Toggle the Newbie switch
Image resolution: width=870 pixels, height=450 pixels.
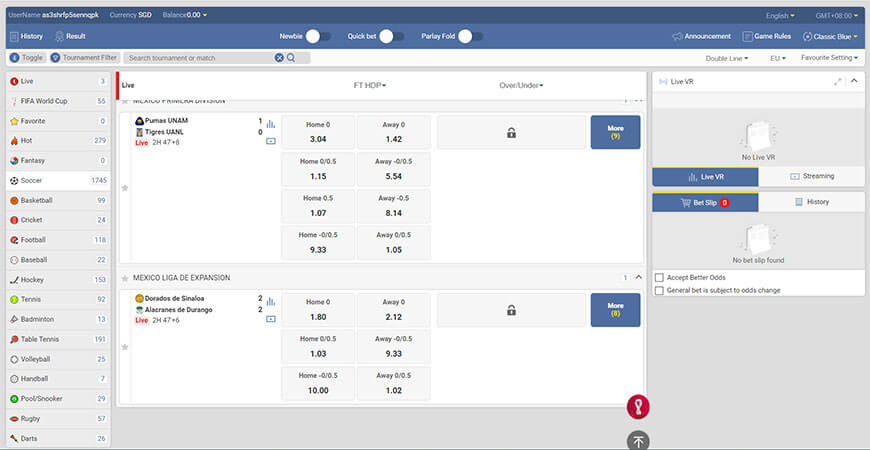pos(318,37)
